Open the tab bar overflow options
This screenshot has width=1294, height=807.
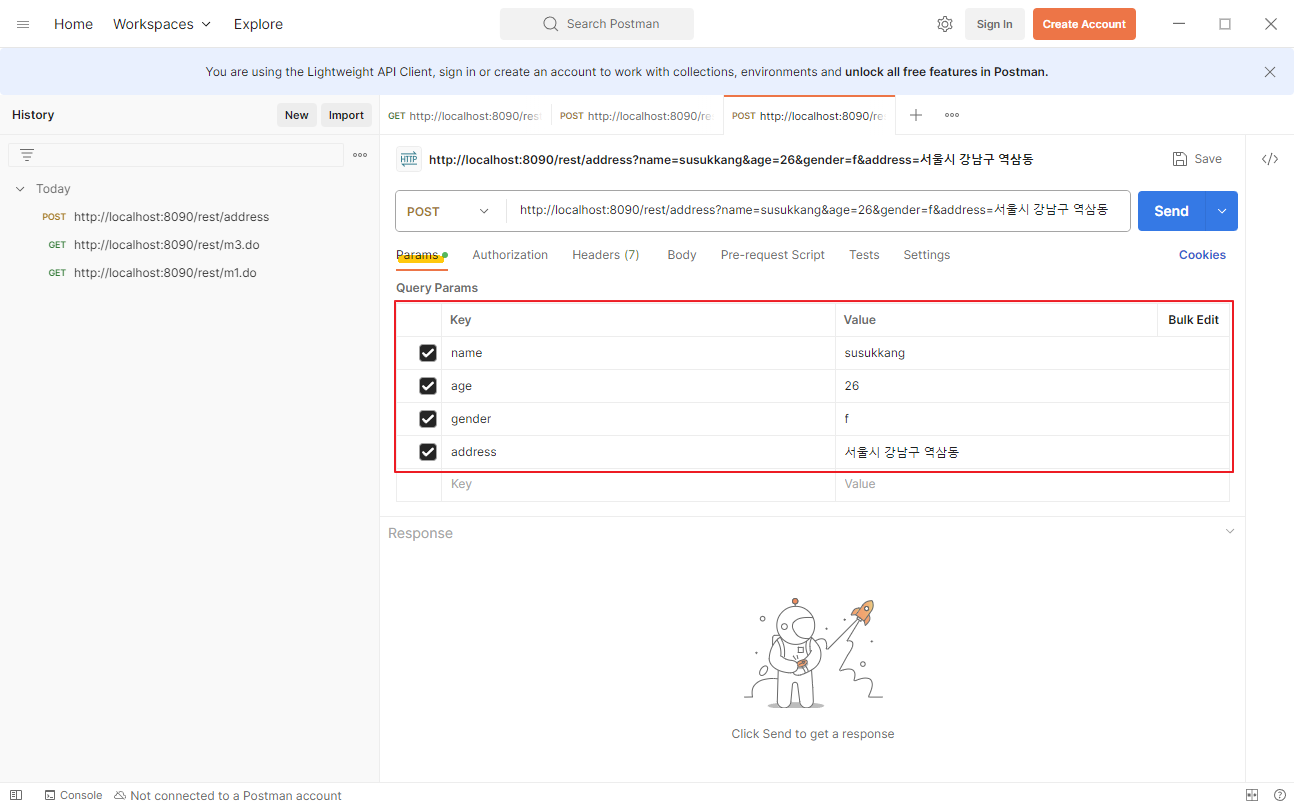click(952, 115)
